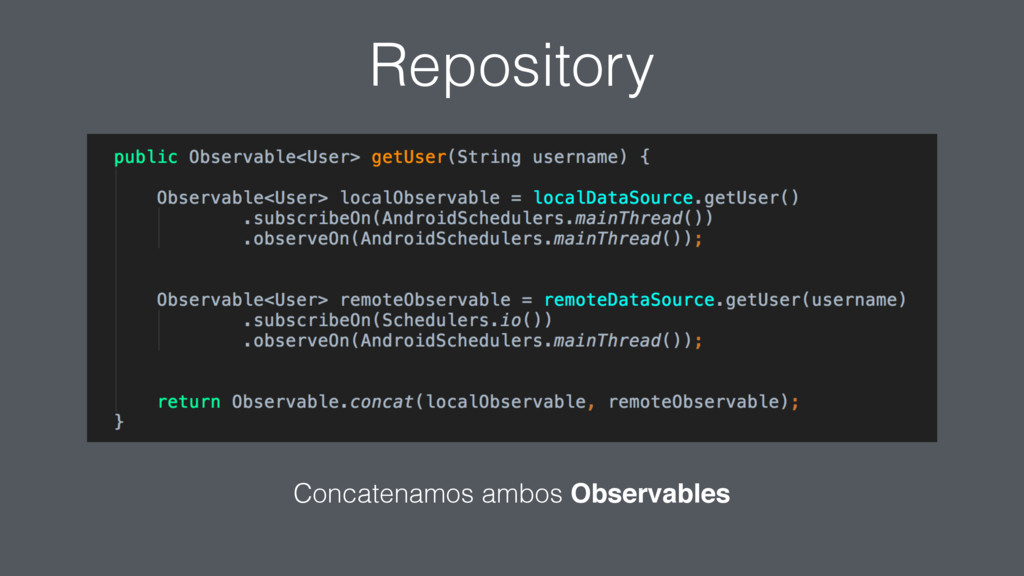This screenshot has width=1024, height=576.
Task: Select the orange getUser method name
Action: click(409, 157)
